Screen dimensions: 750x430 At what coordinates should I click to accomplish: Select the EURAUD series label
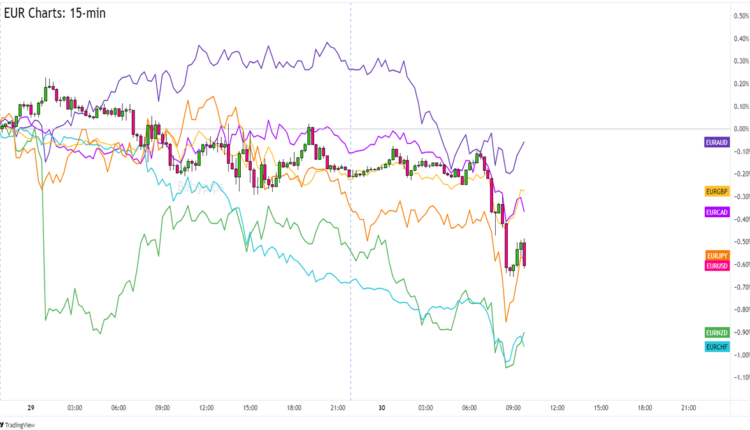(716, 144)
